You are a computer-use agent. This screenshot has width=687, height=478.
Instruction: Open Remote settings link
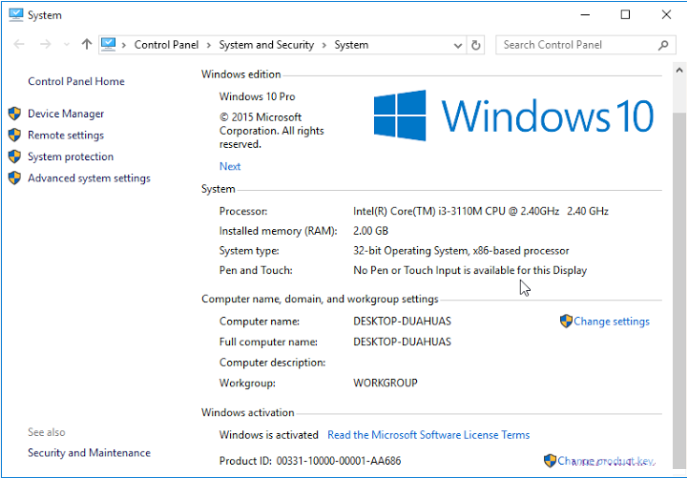(66, 135)
